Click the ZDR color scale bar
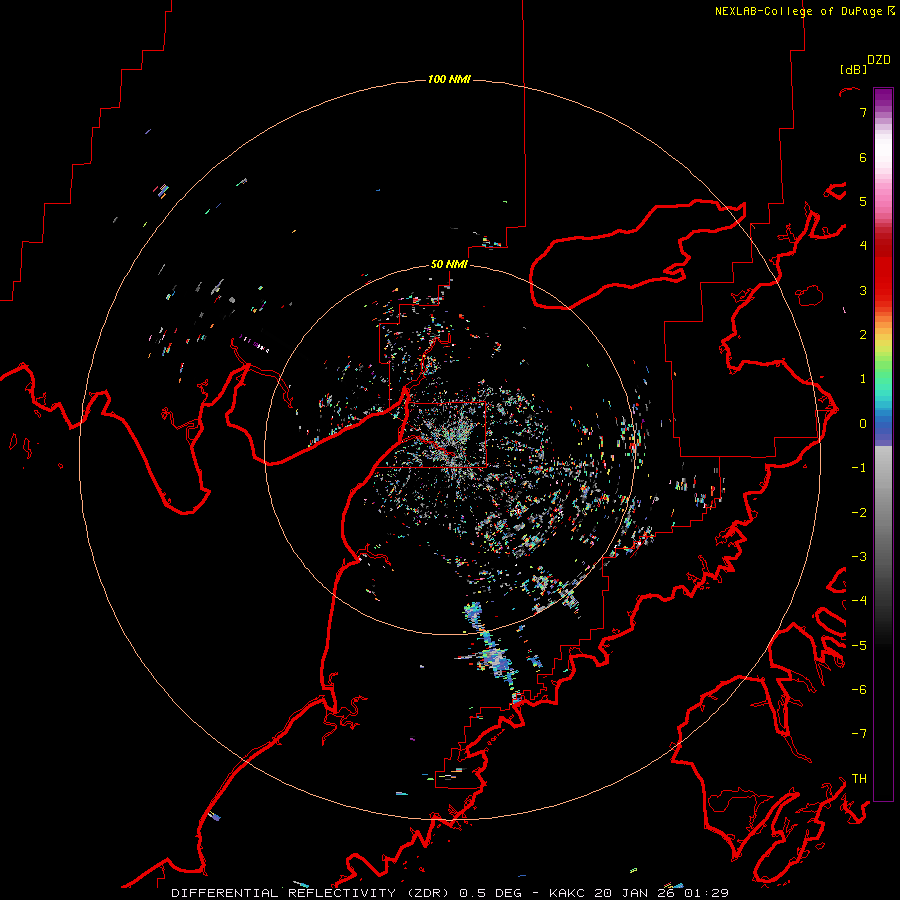The height and width of the screenshot is (900, 900). point(883,444)
